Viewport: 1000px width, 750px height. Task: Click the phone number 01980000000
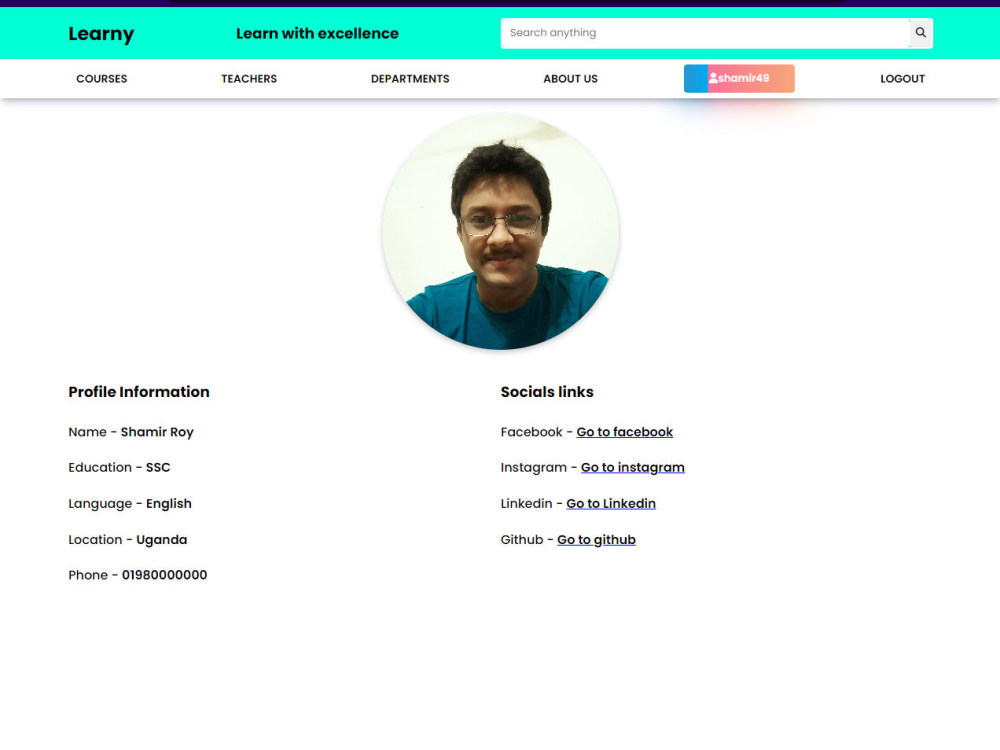(165, 575)
